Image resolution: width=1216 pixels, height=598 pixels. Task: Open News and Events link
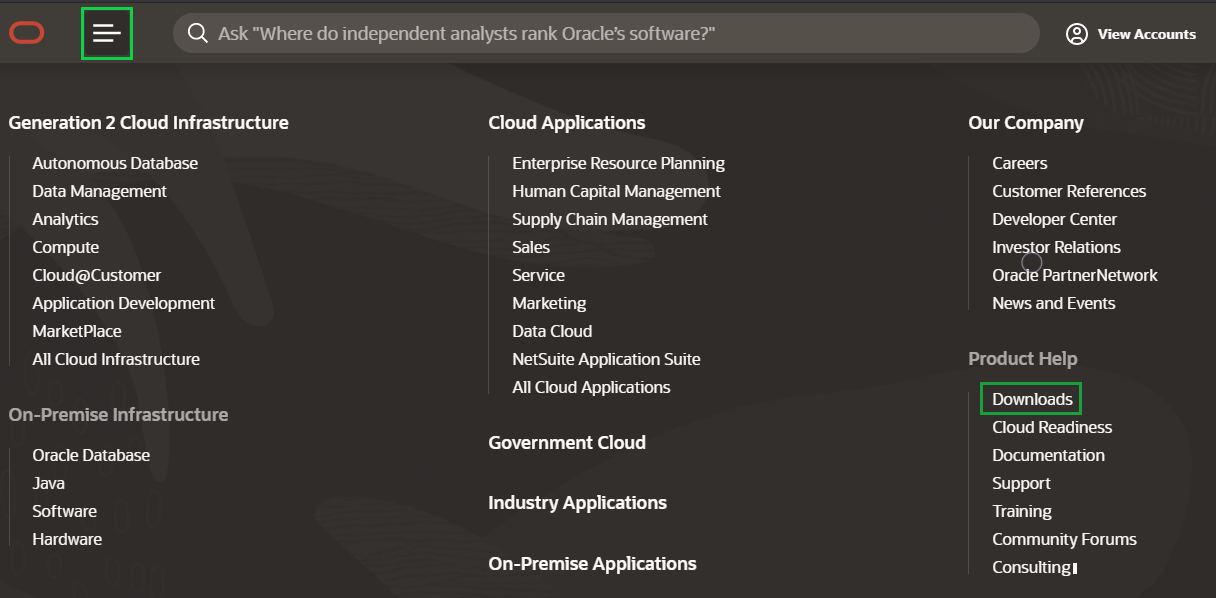[1053, 303]
